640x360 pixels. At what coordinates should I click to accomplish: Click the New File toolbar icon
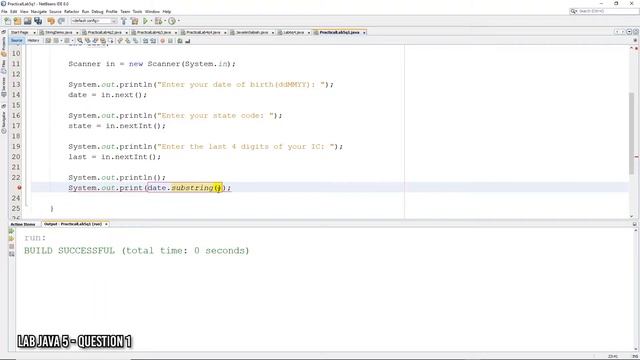(7, 21)
